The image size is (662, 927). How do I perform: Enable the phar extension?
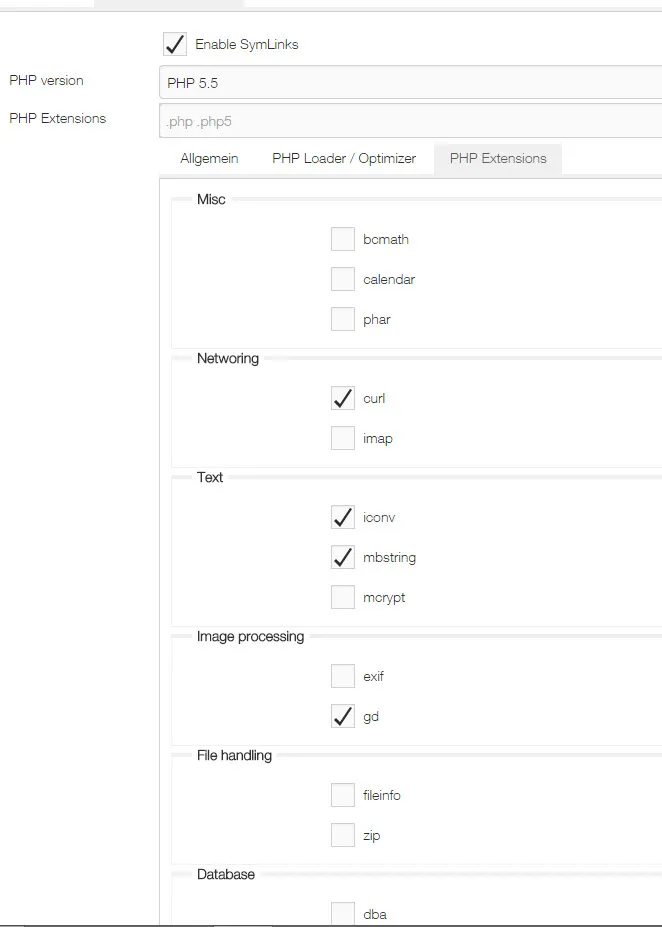[343, 319]
